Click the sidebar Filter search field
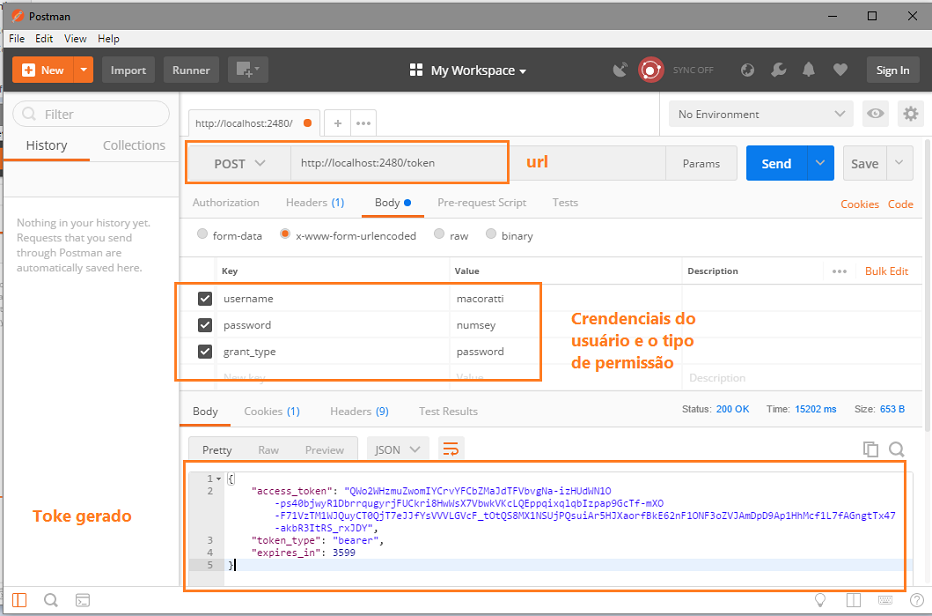This screenshot has width=932, height=616. (91, 114)
